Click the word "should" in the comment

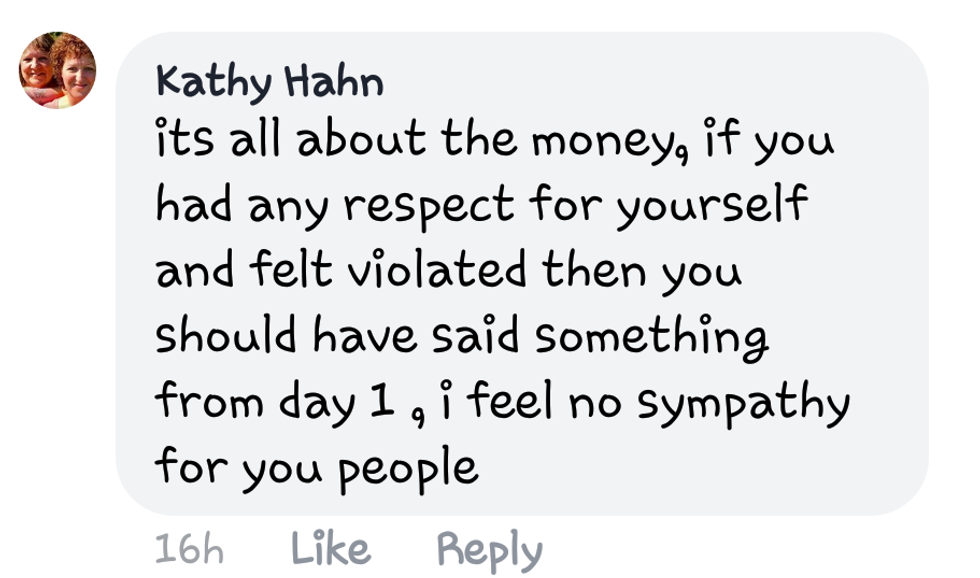pyautogui.click(x=226, y=334)
